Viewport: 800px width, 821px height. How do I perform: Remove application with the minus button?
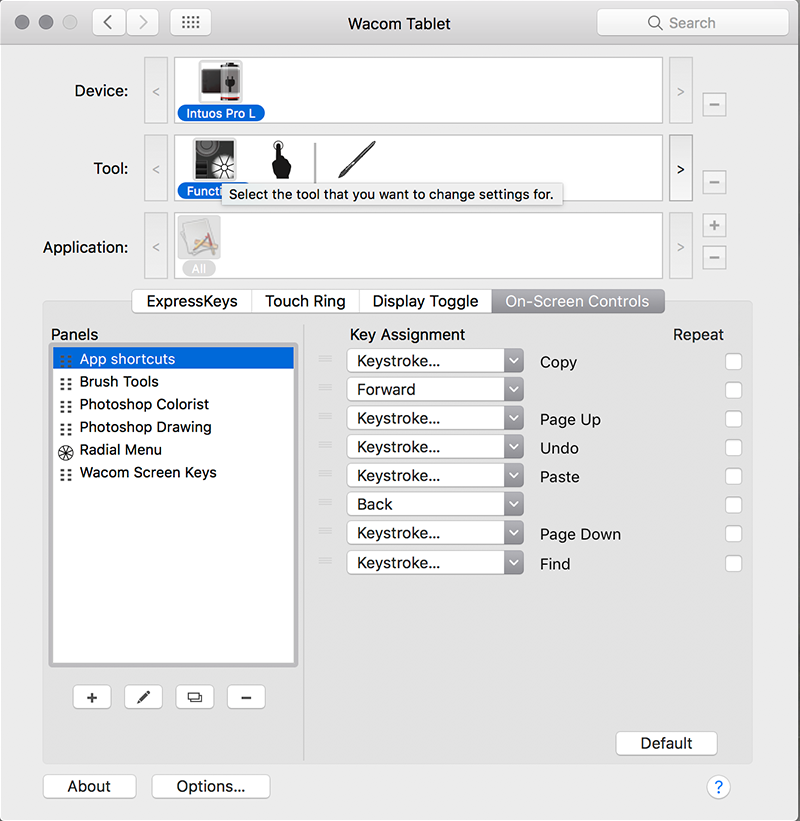click(714, 258)
